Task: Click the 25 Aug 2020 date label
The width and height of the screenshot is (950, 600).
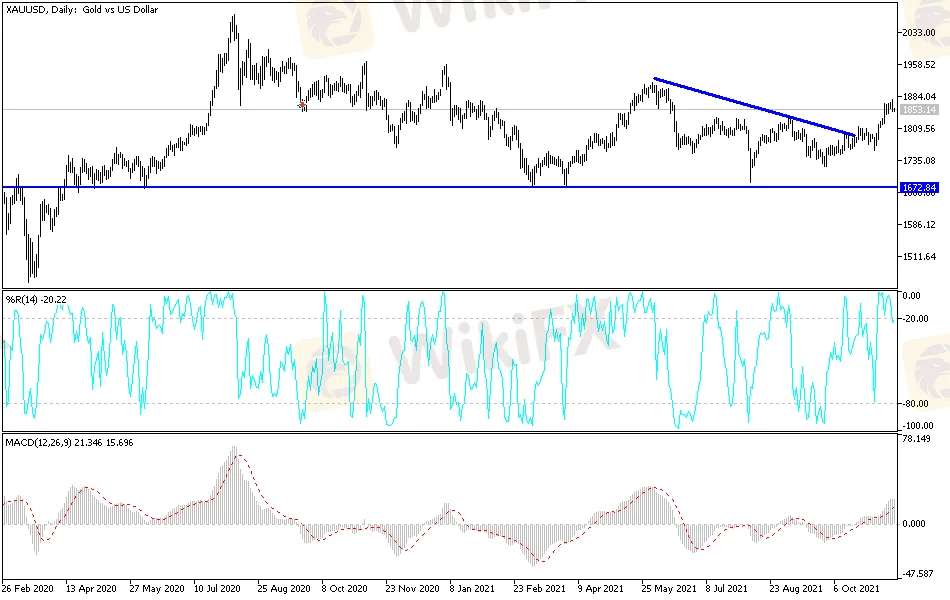Action: pyautogui.click(x=284, y=588)
